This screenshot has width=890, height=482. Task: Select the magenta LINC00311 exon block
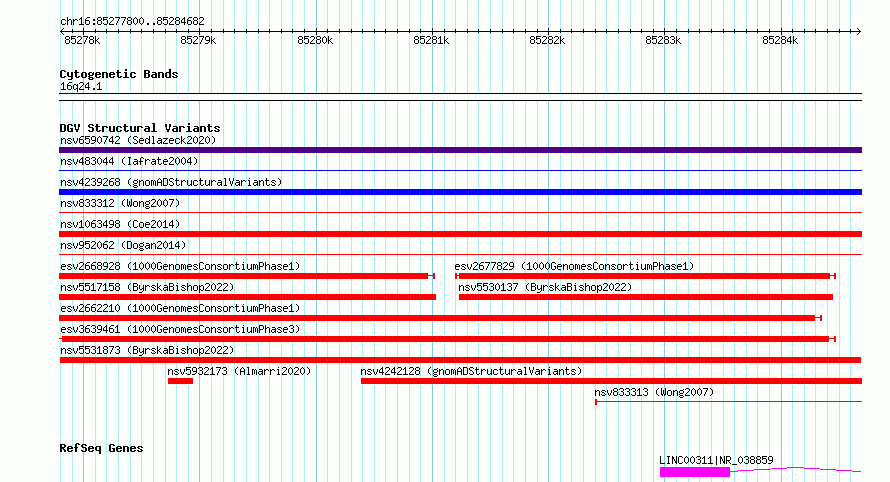tap(695, 472)
